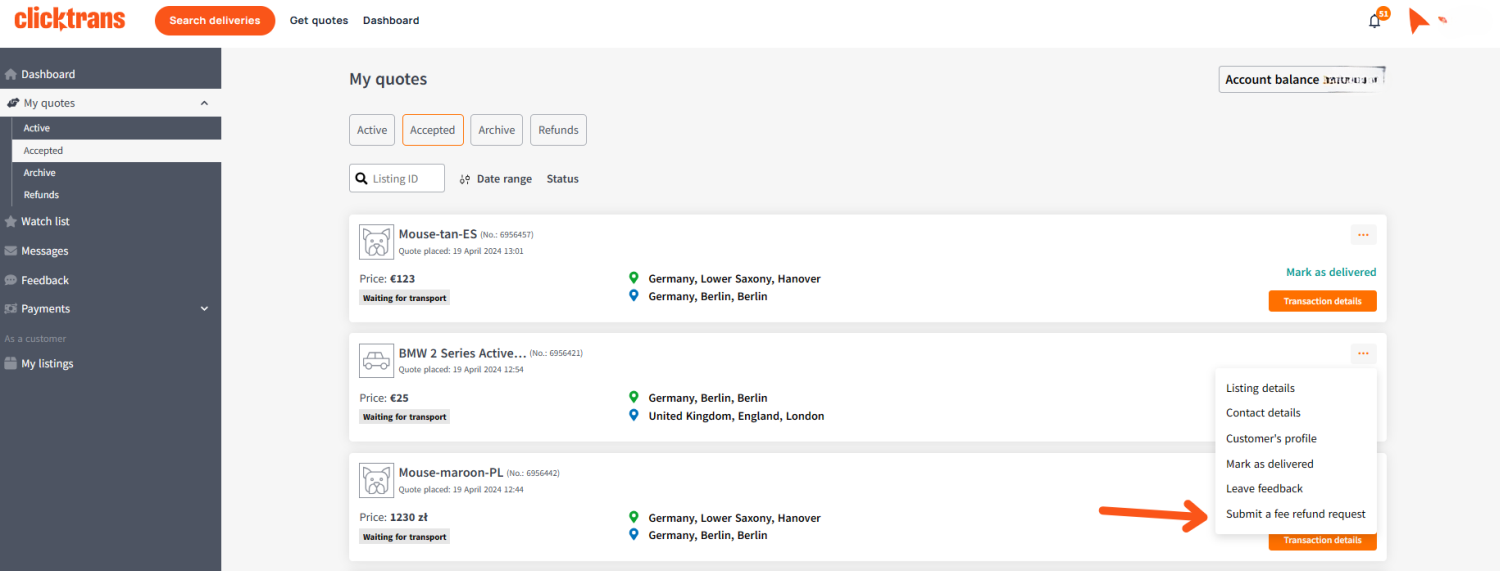Screen dimensions: 1500x571
Task: Click the car icon for BMW listing
Action: (x=376, y=361)
